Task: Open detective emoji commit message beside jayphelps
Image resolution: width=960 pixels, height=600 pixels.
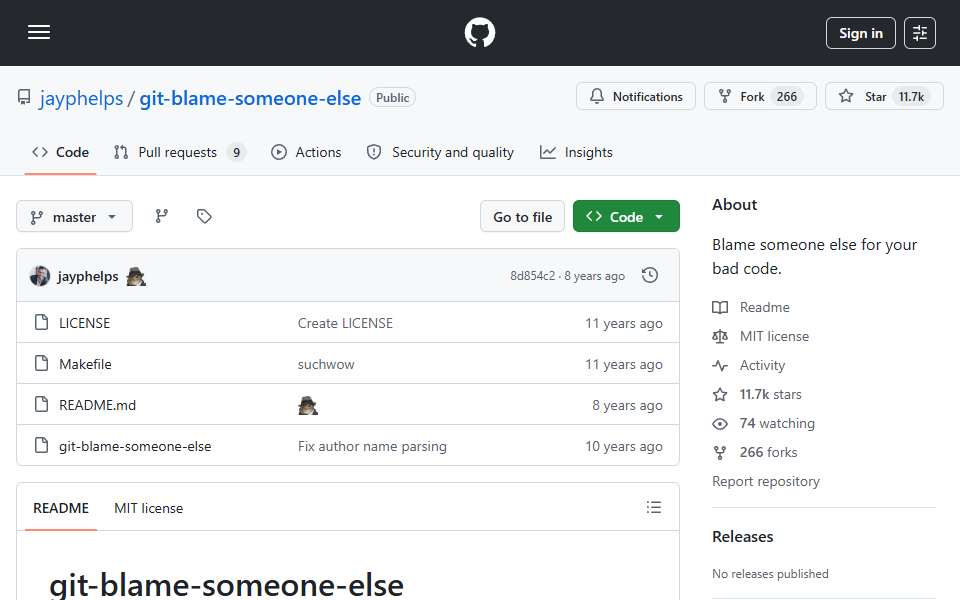Action: point(136,277)
